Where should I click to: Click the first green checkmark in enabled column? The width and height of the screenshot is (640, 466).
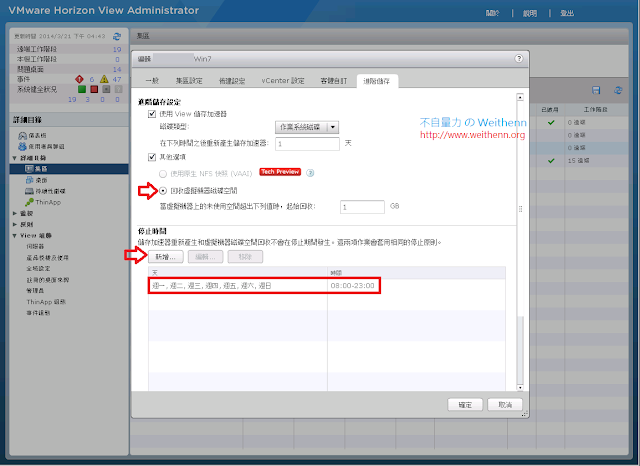[551, 122]
